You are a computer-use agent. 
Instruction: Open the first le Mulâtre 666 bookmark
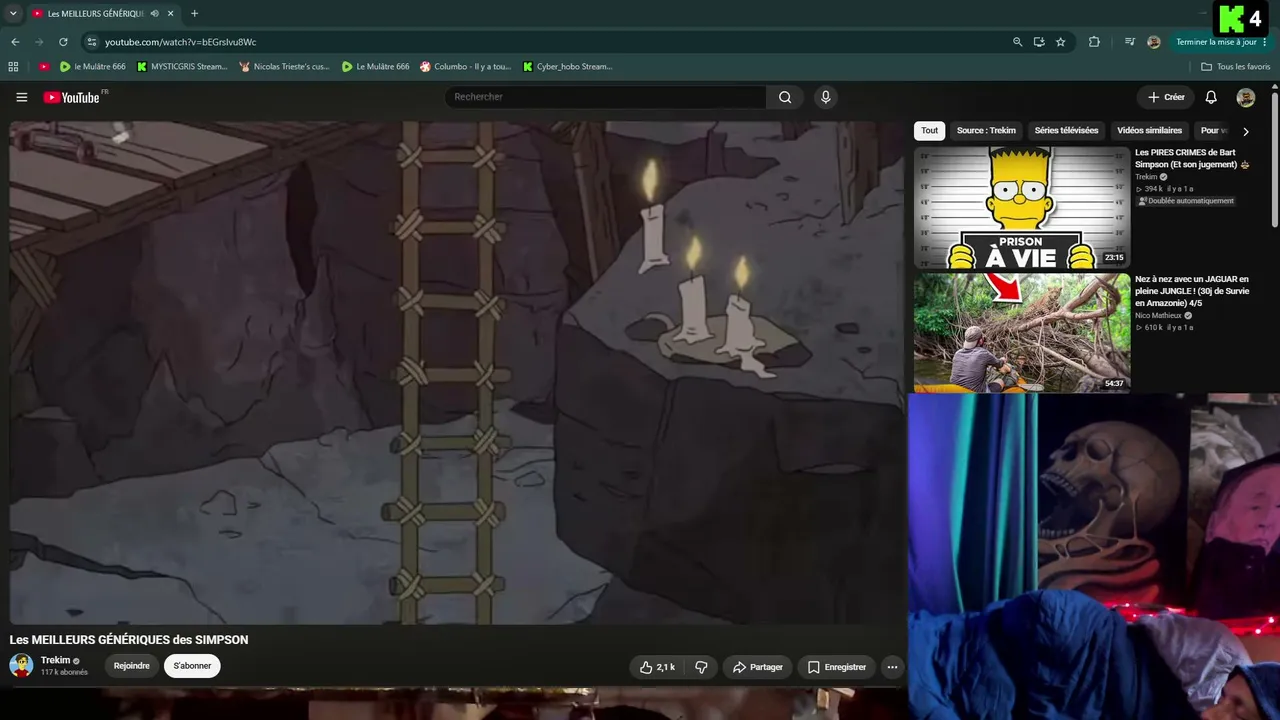point(92,67)
